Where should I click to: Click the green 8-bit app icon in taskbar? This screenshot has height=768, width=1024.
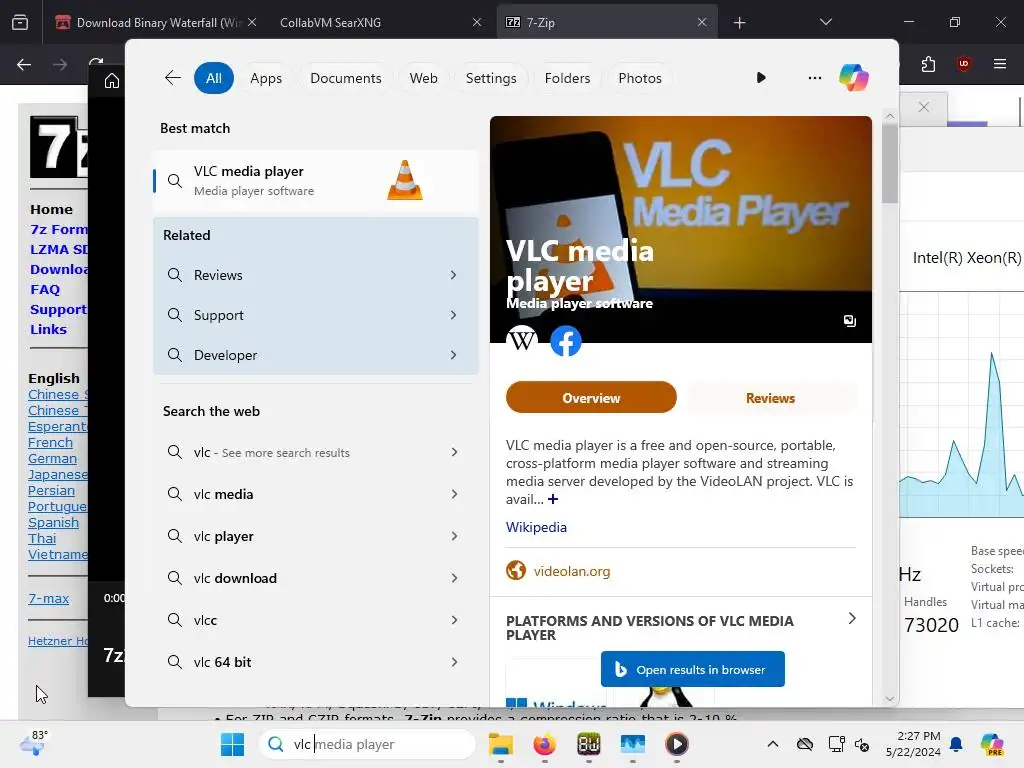[588, 744]
